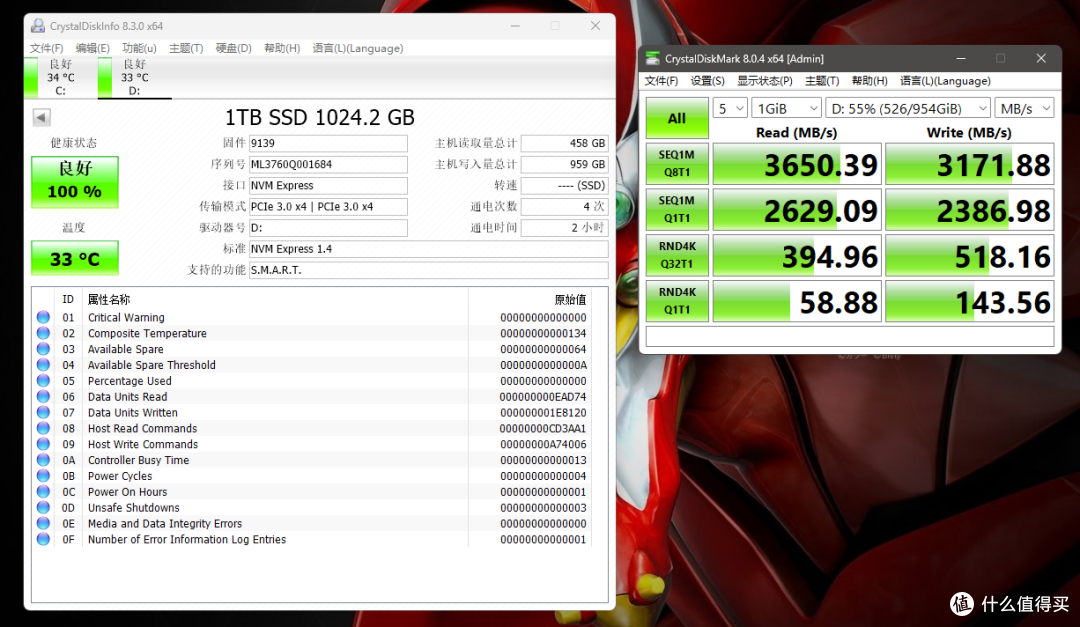
Task: Click the firmware field showing 9139
Action: (x=328, y=143)
